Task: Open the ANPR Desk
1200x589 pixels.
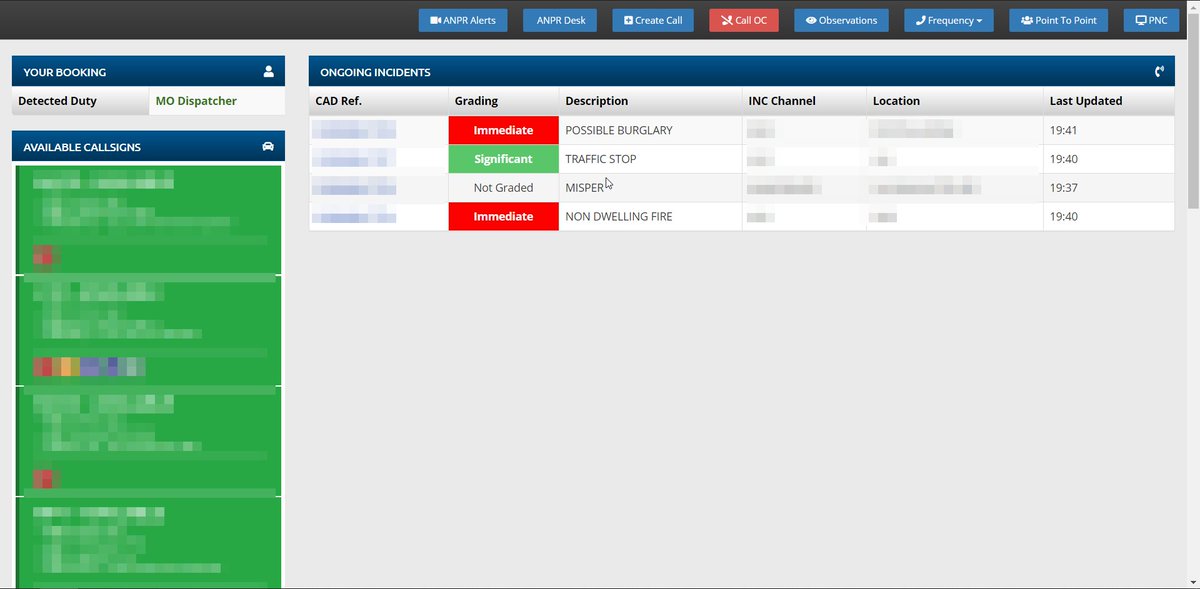Action: point(560,20)
